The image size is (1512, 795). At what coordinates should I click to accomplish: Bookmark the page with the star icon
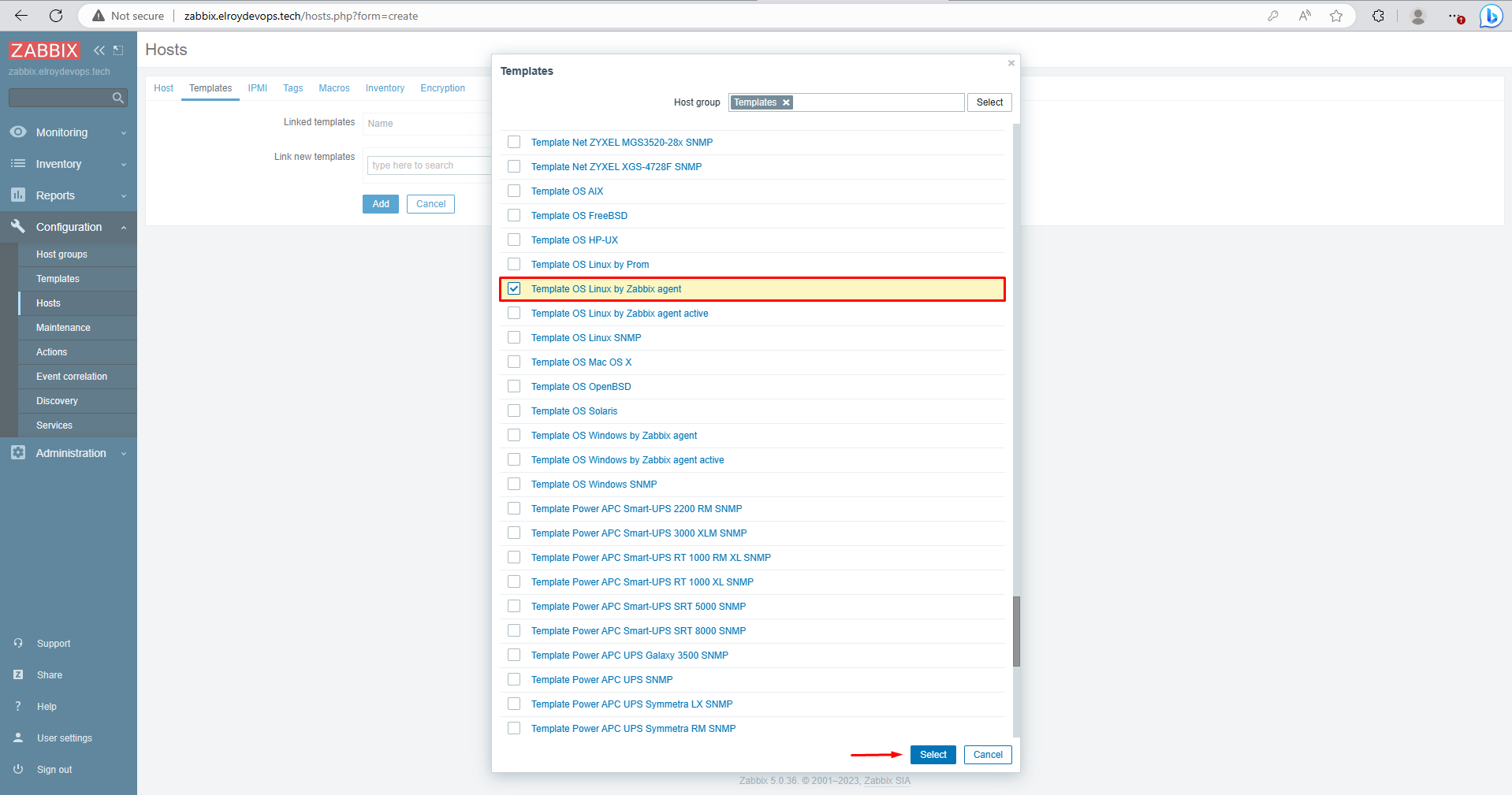[x=1336, y=16]
